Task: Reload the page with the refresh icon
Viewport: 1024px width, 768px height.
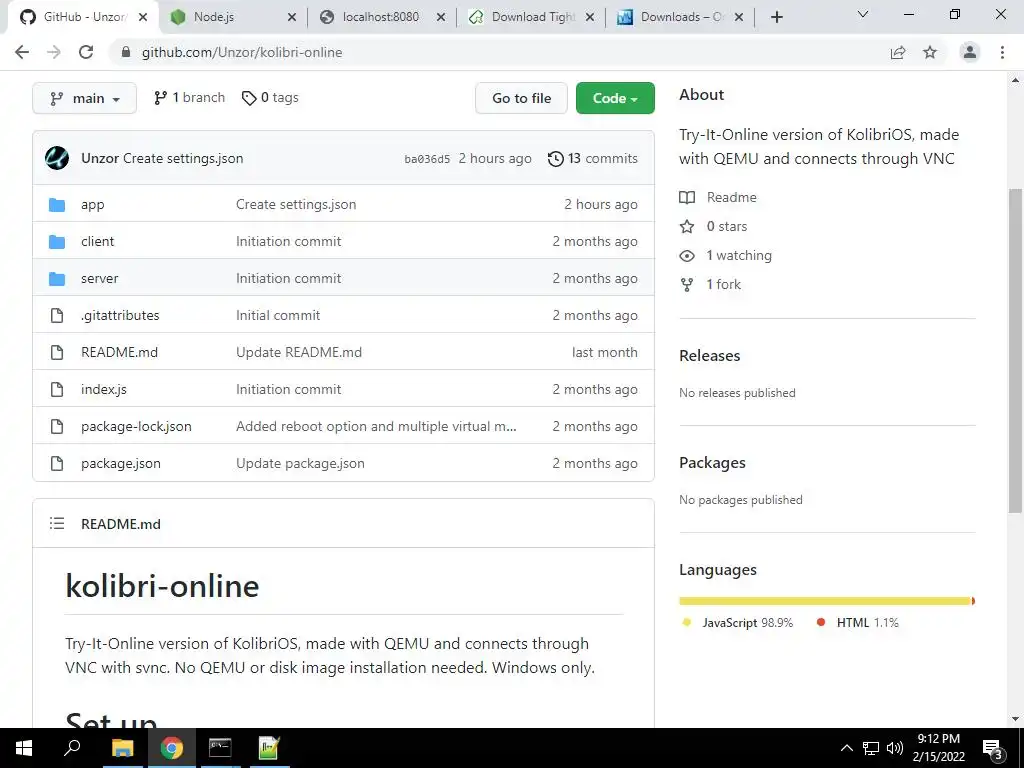Action: point(86,52)
